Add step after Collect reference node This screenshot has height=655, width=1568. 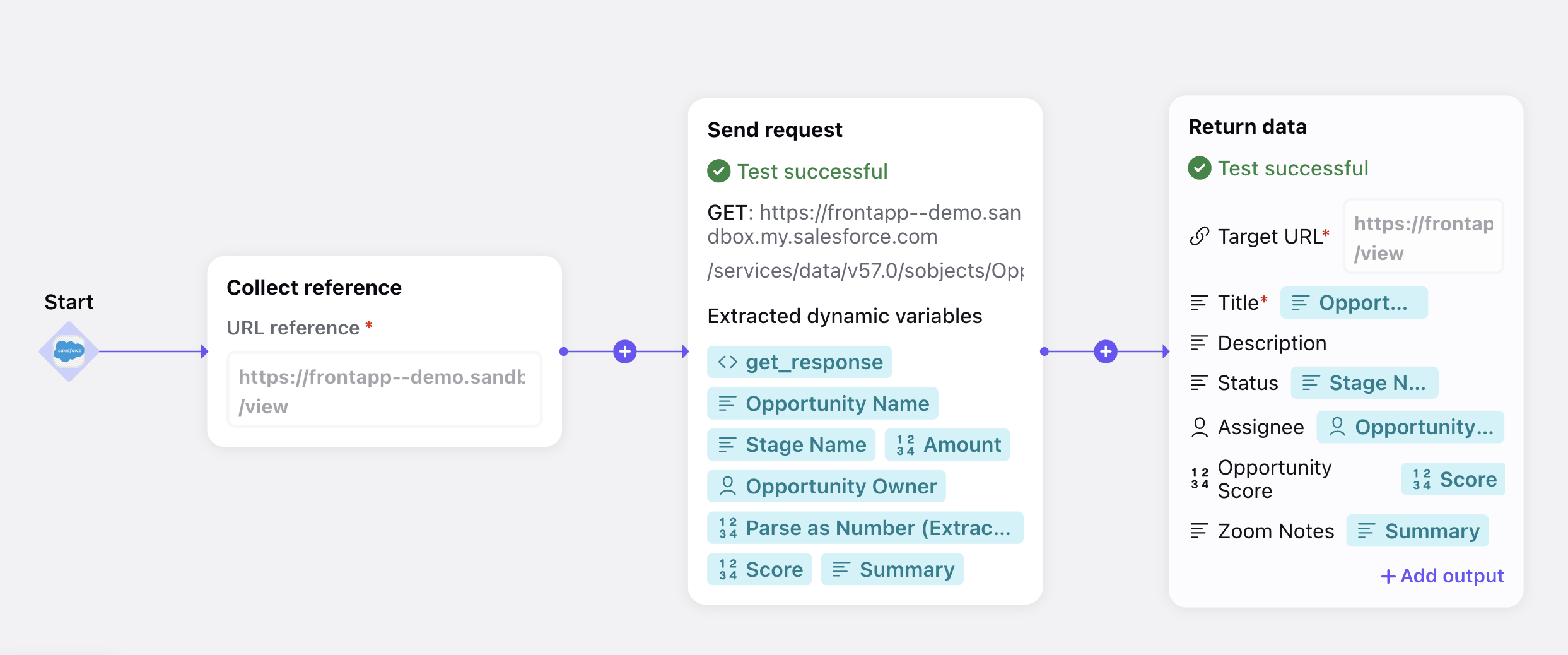click(x=625, y=351)
